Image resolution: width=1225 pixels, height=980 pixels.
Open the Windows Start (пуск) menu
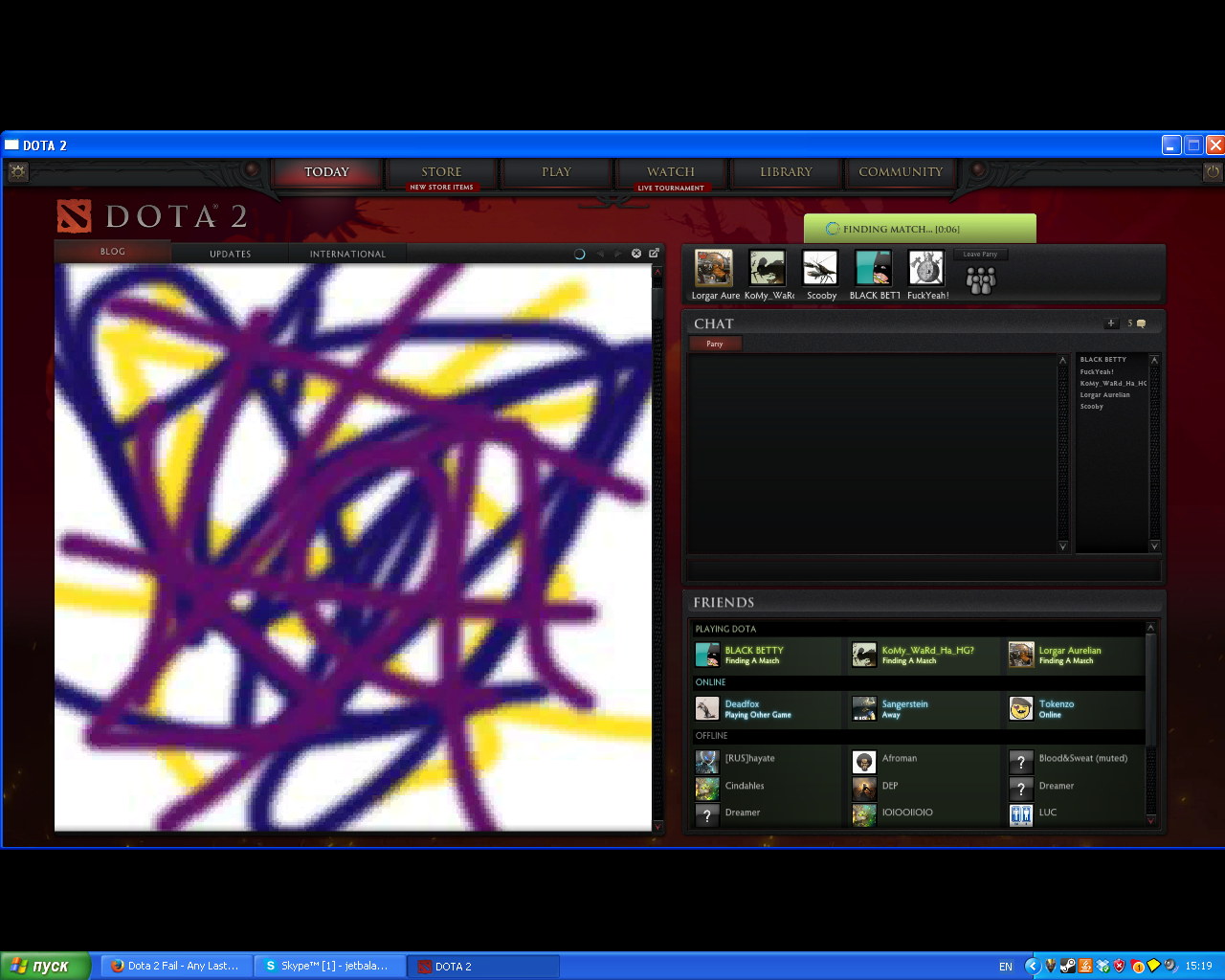[45, 966]
